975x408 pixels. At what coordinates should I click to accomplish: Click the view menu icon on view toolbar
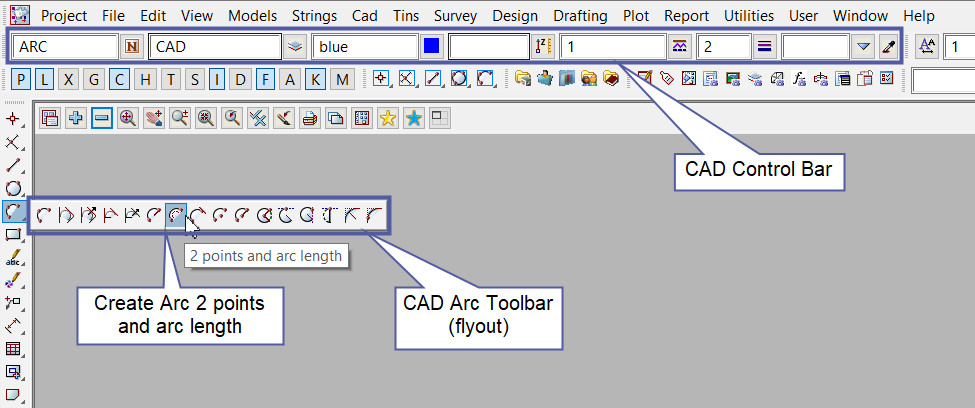pos(50,118)
